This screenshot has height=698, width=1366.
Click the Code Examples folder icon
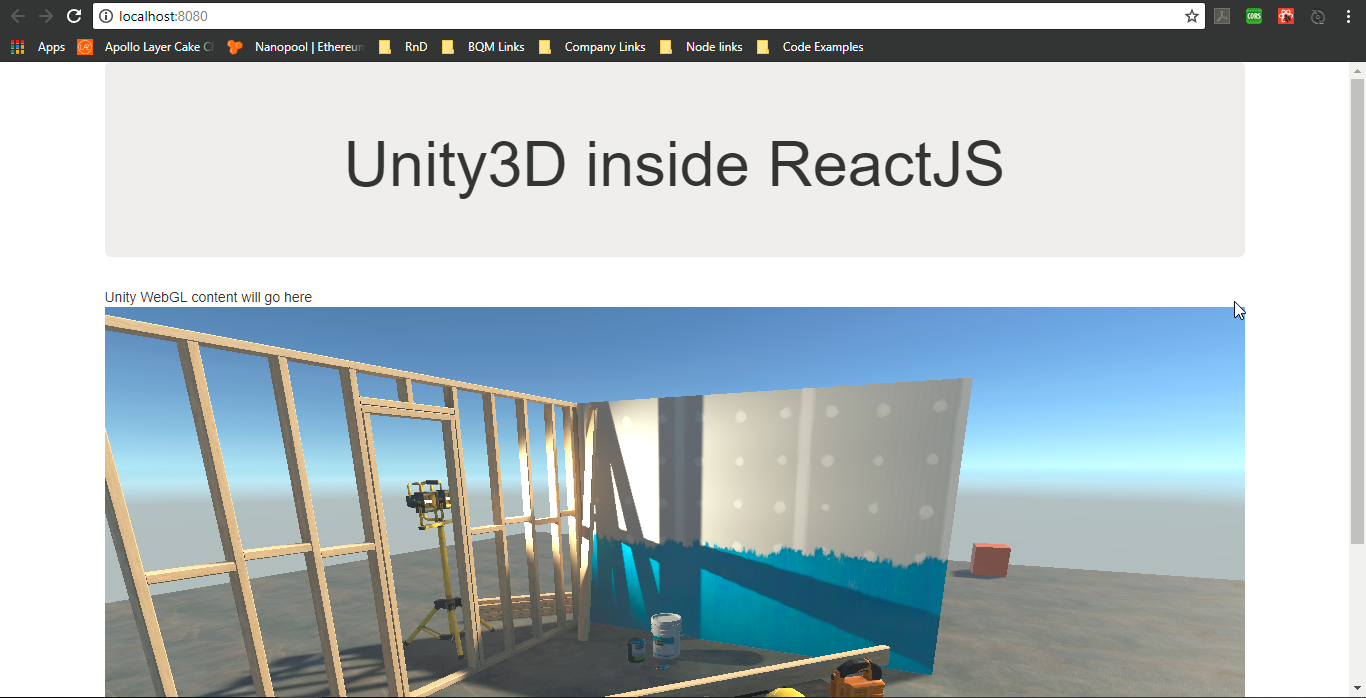pos(763,47)
